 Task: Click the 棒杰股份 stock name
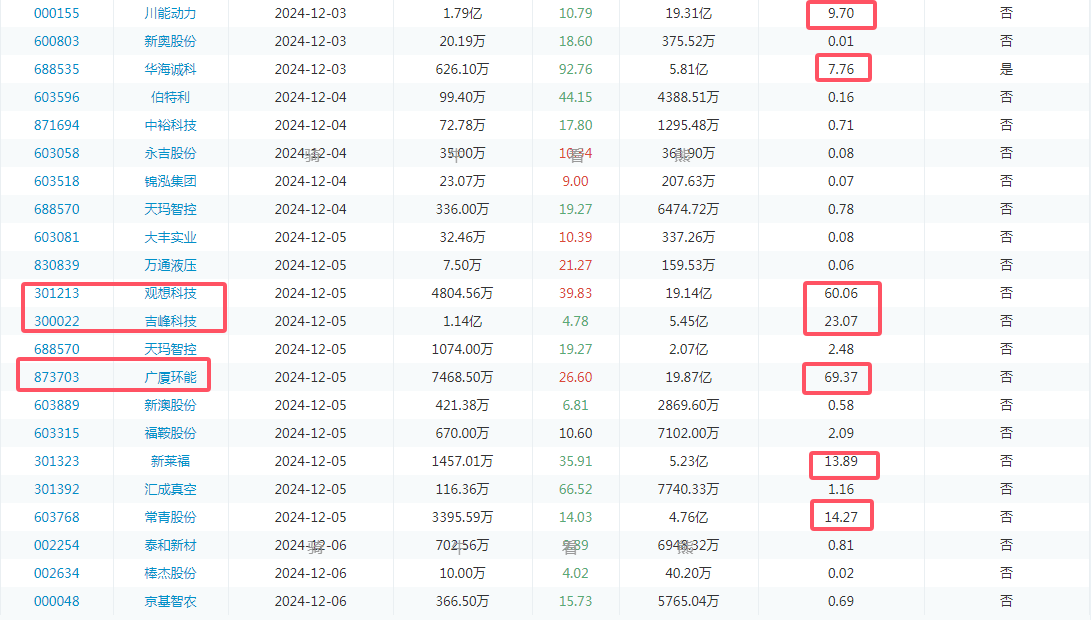(x=170, y=573)
